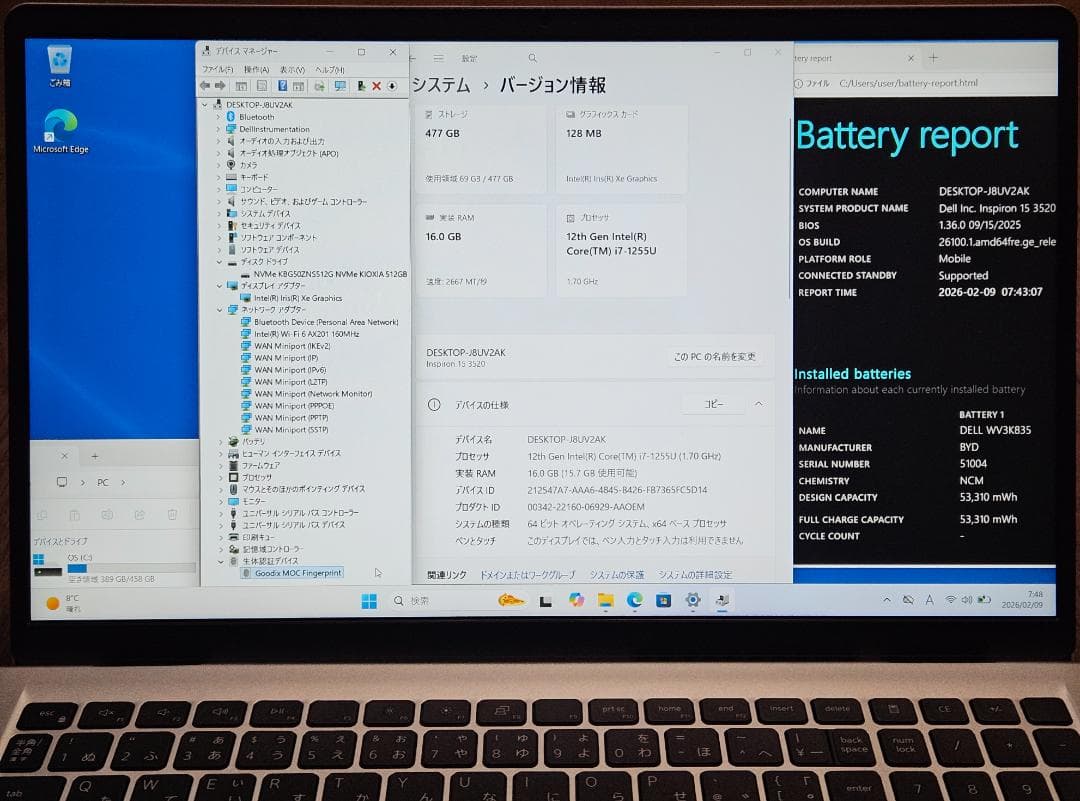
Task: Select the Help icon in Device Manager toolbar
Action: pyautogui.click(x=284, y=86)
